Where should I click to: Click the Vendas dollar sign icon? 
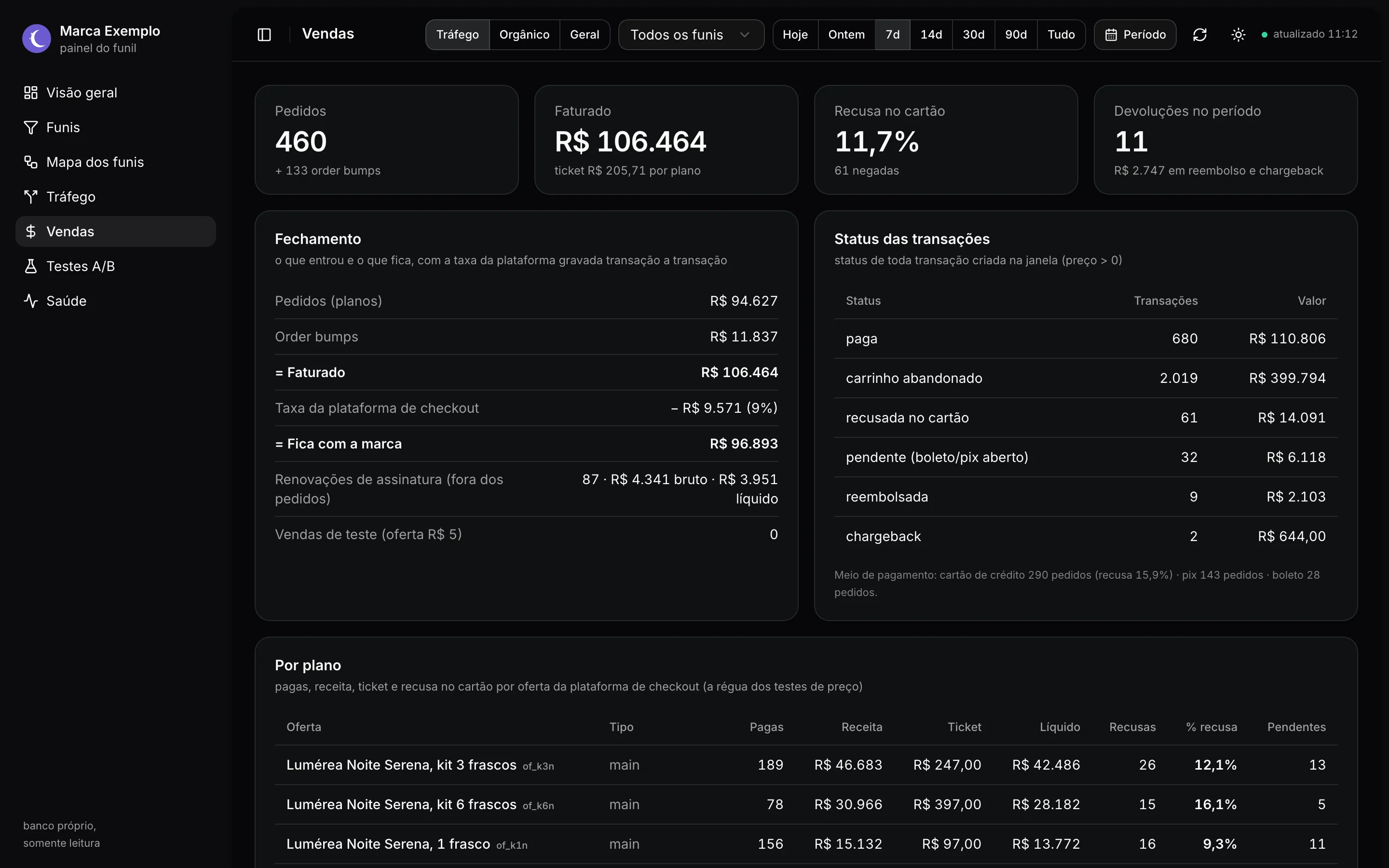point(30,231)
